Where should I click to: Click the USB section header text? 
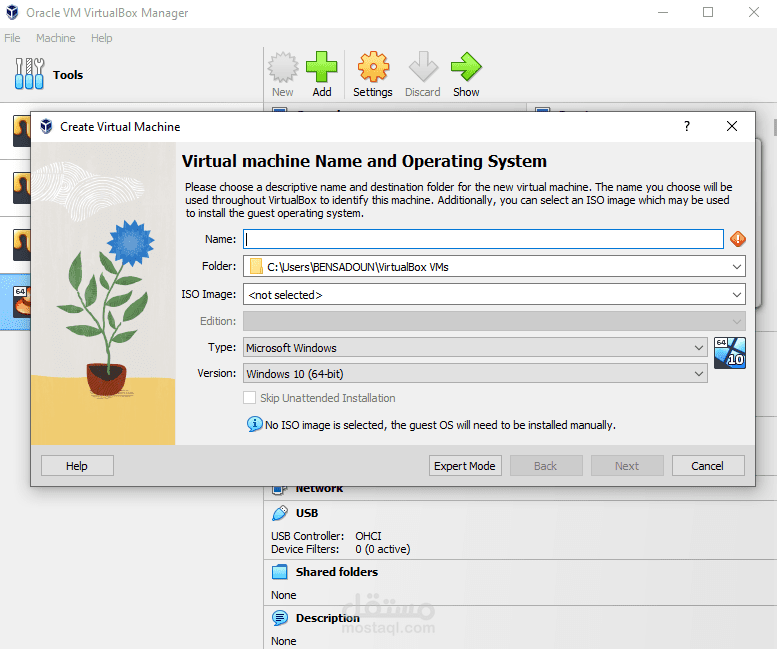pos(307,513)
